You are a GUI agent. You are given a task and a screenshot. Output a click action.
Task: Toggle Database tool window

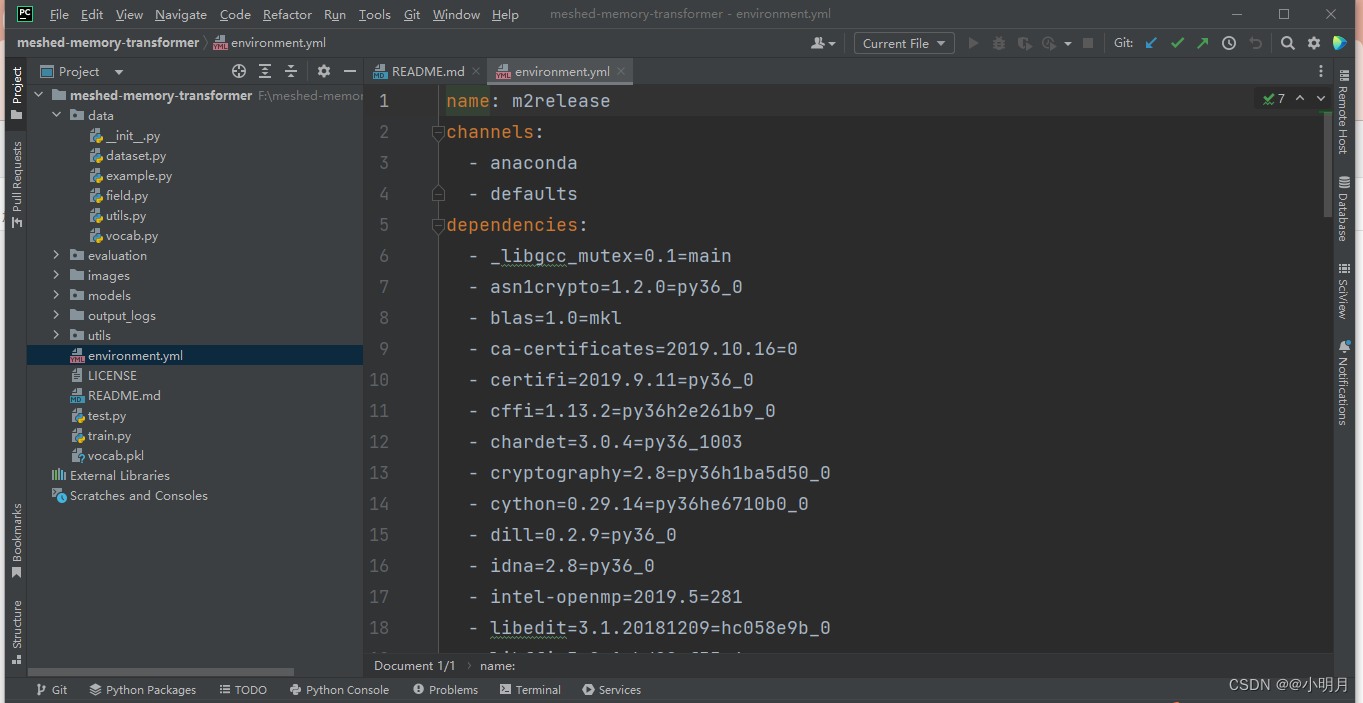(x=1342, y=209)
